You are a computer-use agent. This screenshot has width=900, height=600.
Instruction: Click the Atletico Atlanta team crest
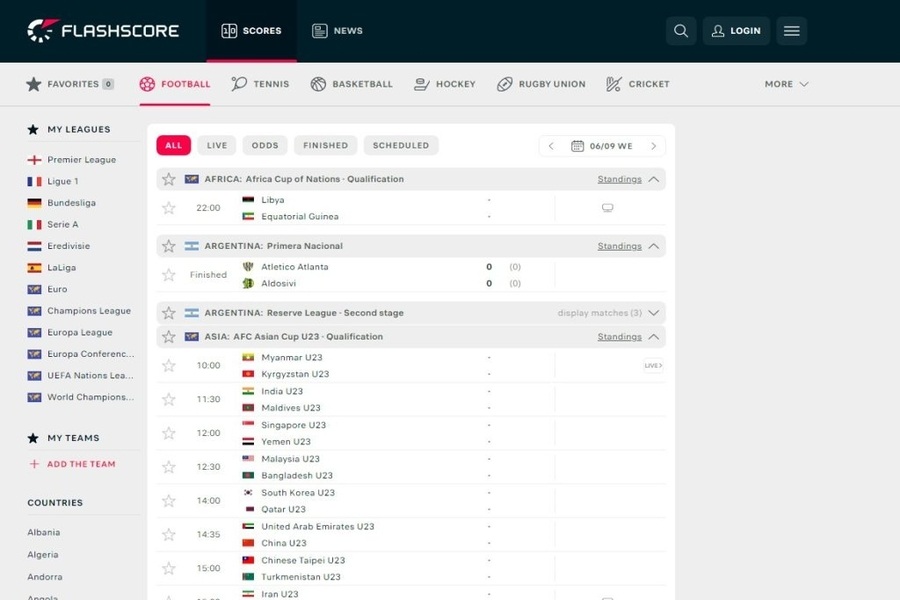pos(248,266)
